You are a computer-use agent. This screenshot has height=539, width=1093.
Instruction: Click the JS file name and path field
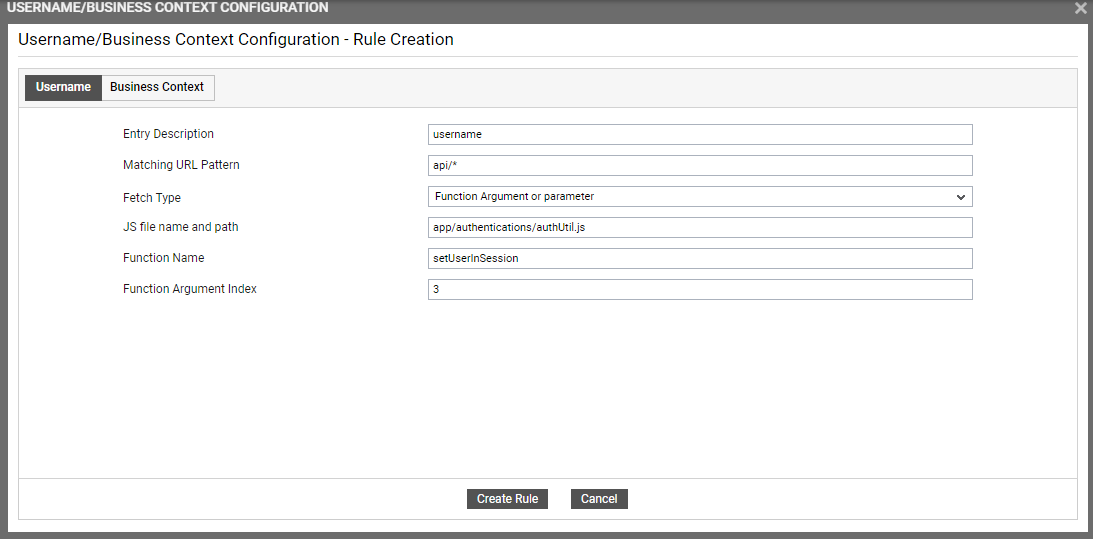[700, 227]
